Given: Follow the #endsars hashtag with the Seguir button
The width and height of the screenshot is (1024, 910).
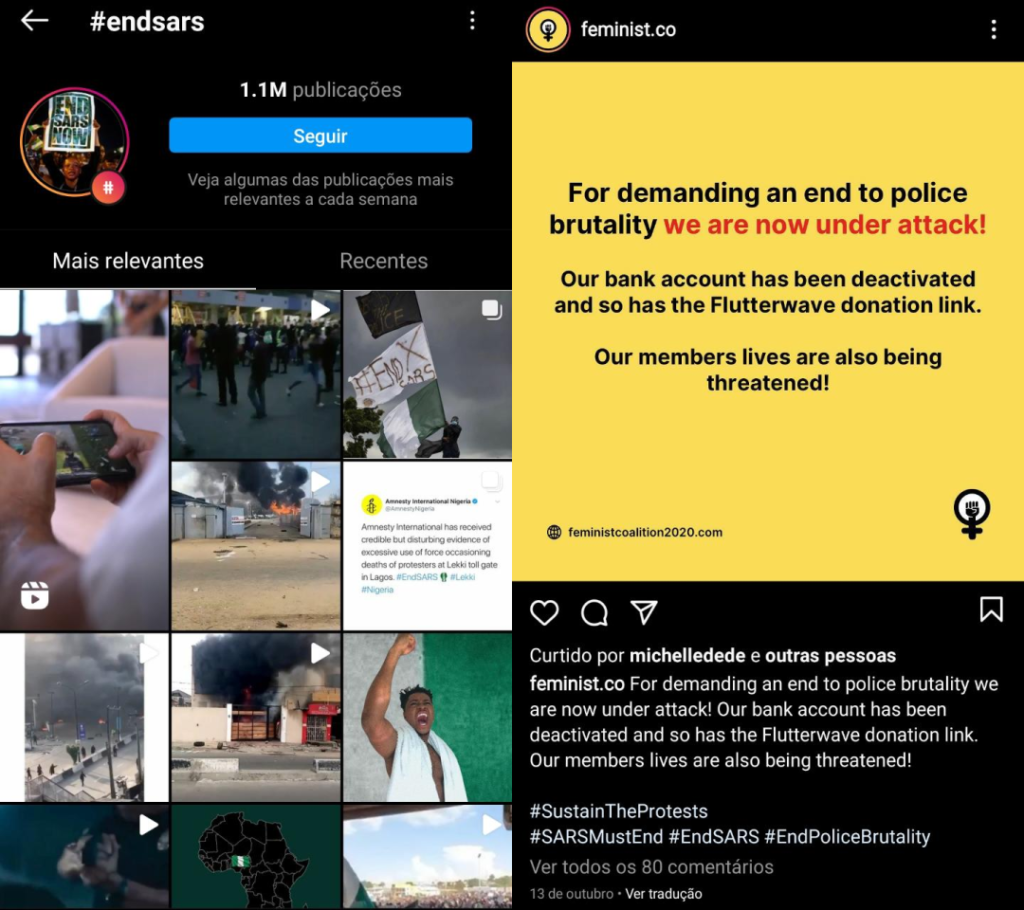Looking at the screenshot, I should (320, 135).
